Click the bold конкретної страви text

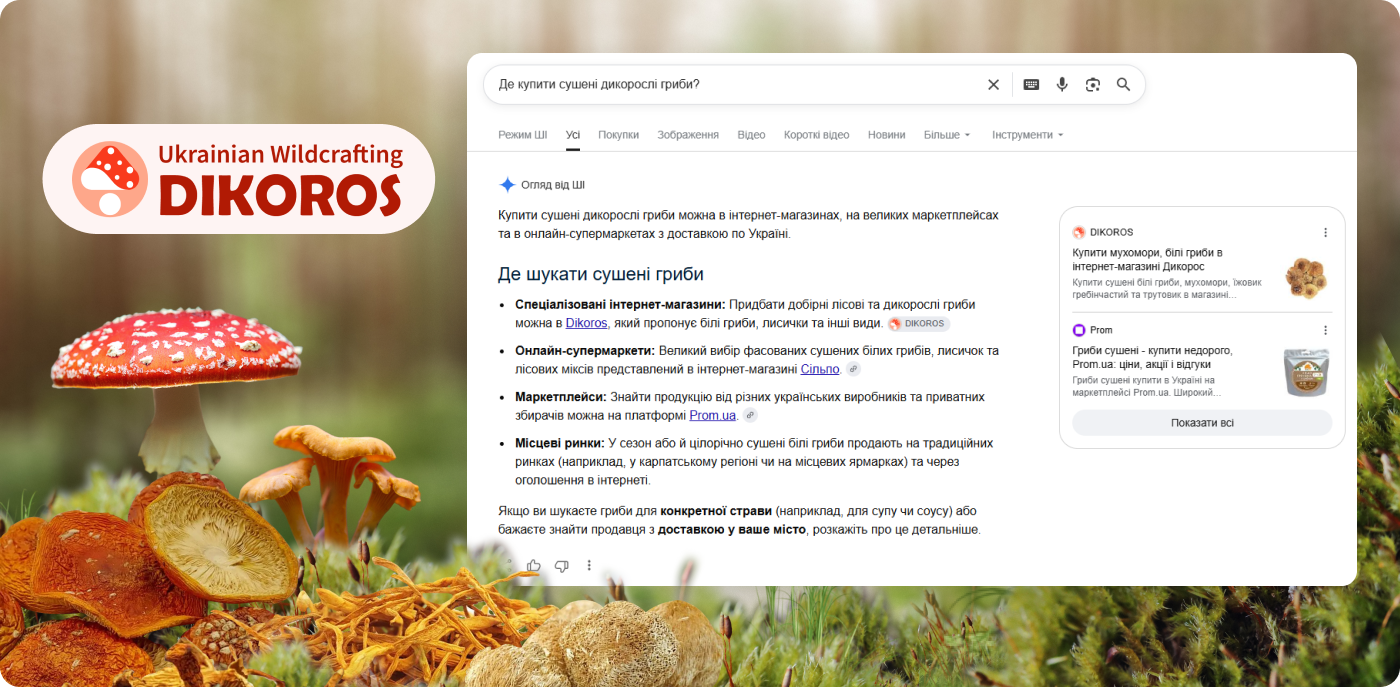tap(716, 511)
